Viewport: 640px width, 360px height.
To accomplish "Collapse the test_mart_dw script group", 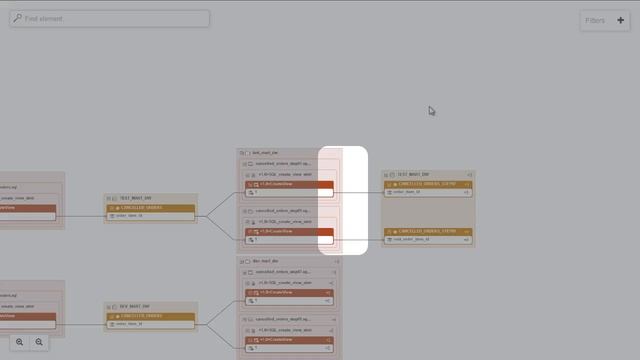I will tap(242, 153).
